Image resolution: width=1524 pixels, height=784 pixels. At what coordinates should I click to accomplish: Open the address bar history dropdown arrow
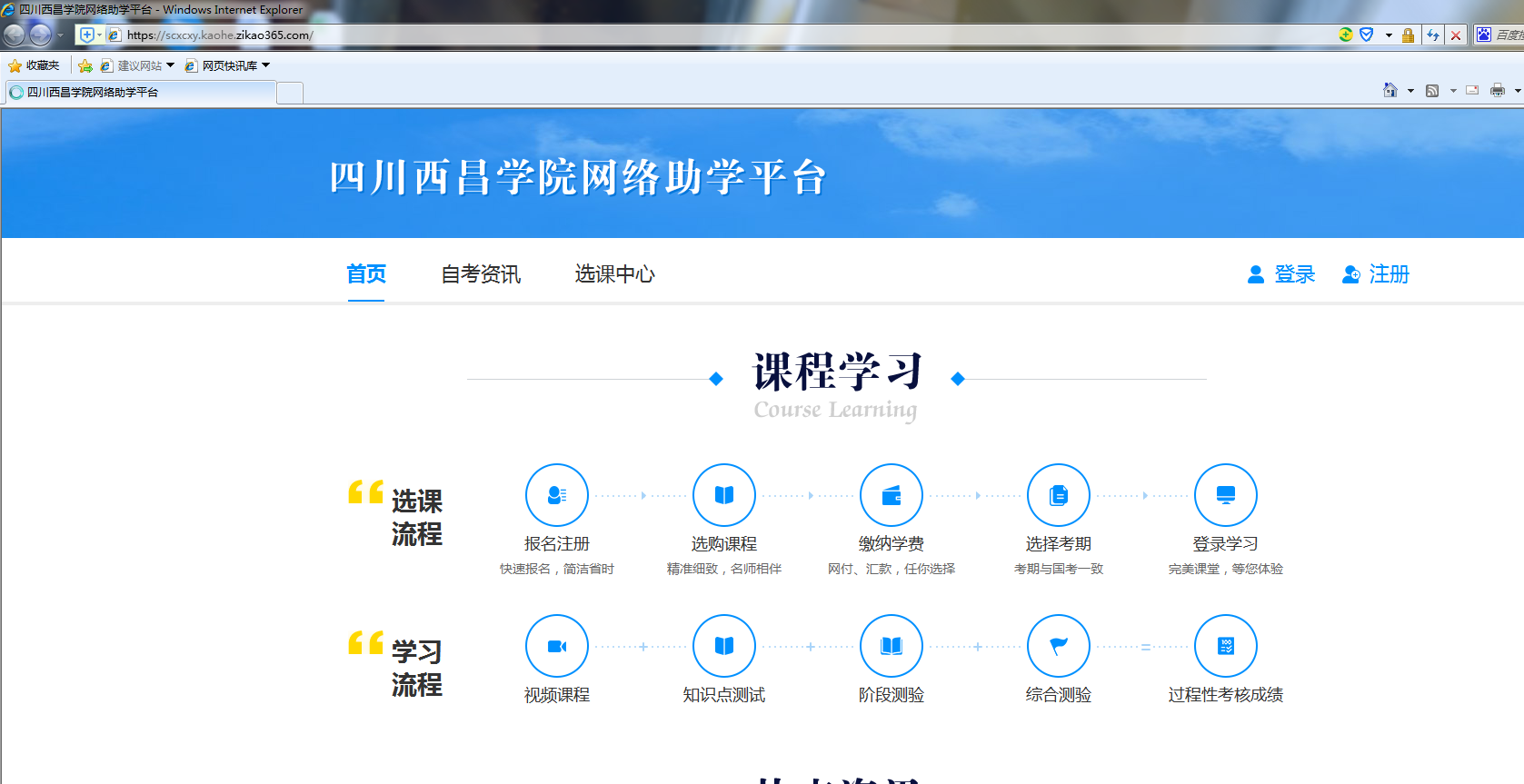(x=1389, y=35)
